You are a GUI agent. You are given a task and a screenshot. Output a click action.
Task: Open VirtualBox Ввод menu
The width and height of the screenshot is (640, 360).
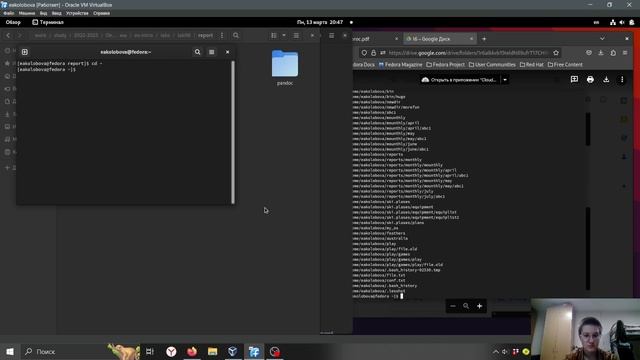click(57, 13)
